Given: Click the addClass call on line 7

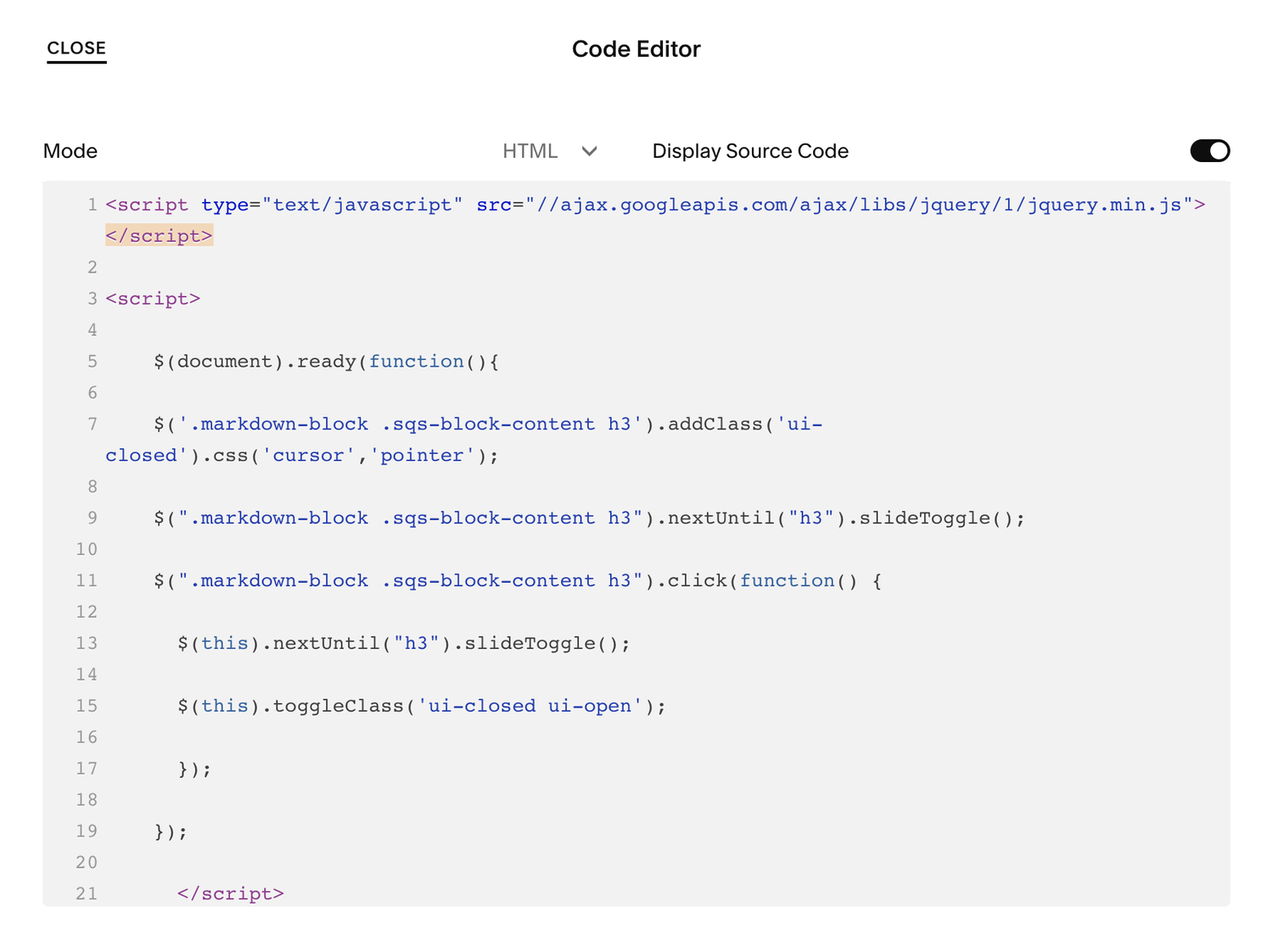Looking at the screenshot, I should [x=717, y=423].
